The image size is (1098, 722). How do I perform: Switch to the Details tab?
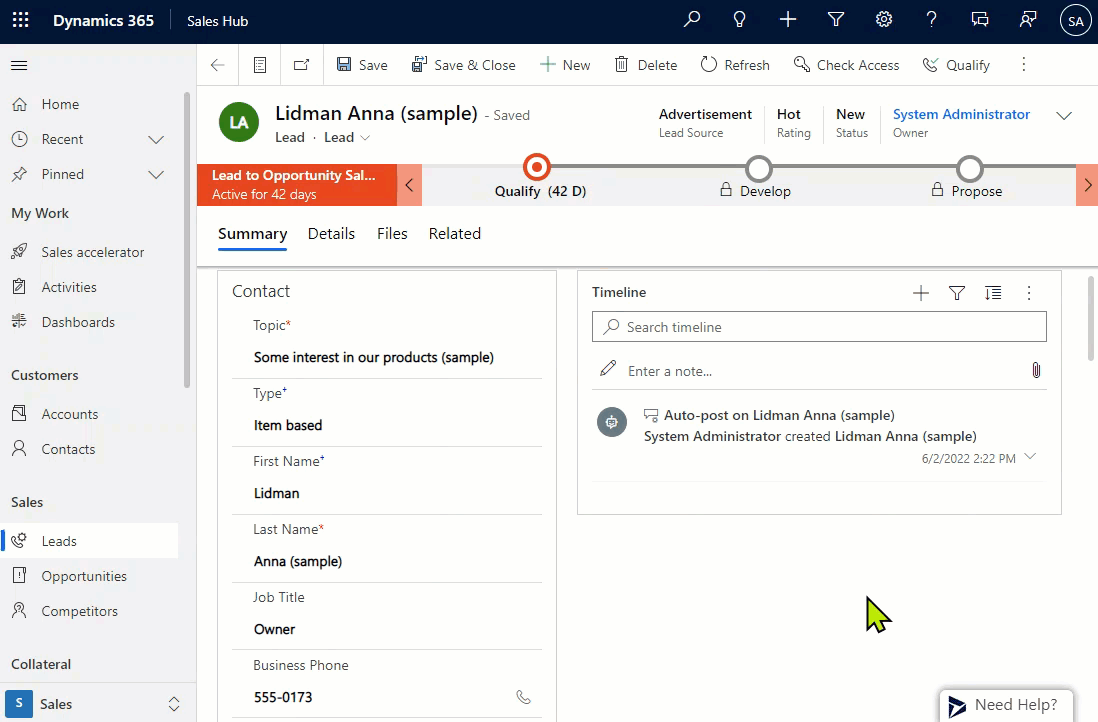[x=331, y=233]
